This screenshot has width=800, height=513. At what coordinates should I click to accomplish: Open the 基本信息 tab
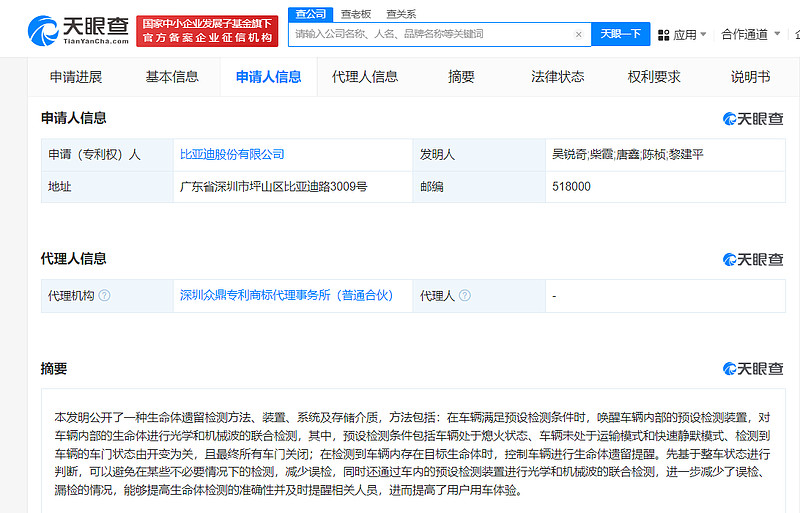coord(172,77)
